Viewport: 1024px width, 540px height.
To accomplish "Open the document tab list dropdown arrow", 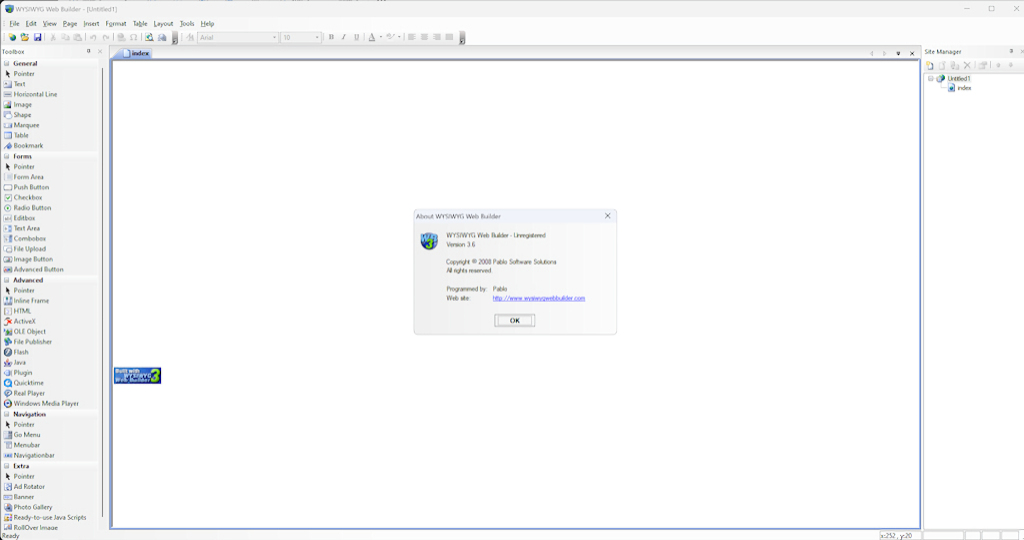I will [898, 54].
